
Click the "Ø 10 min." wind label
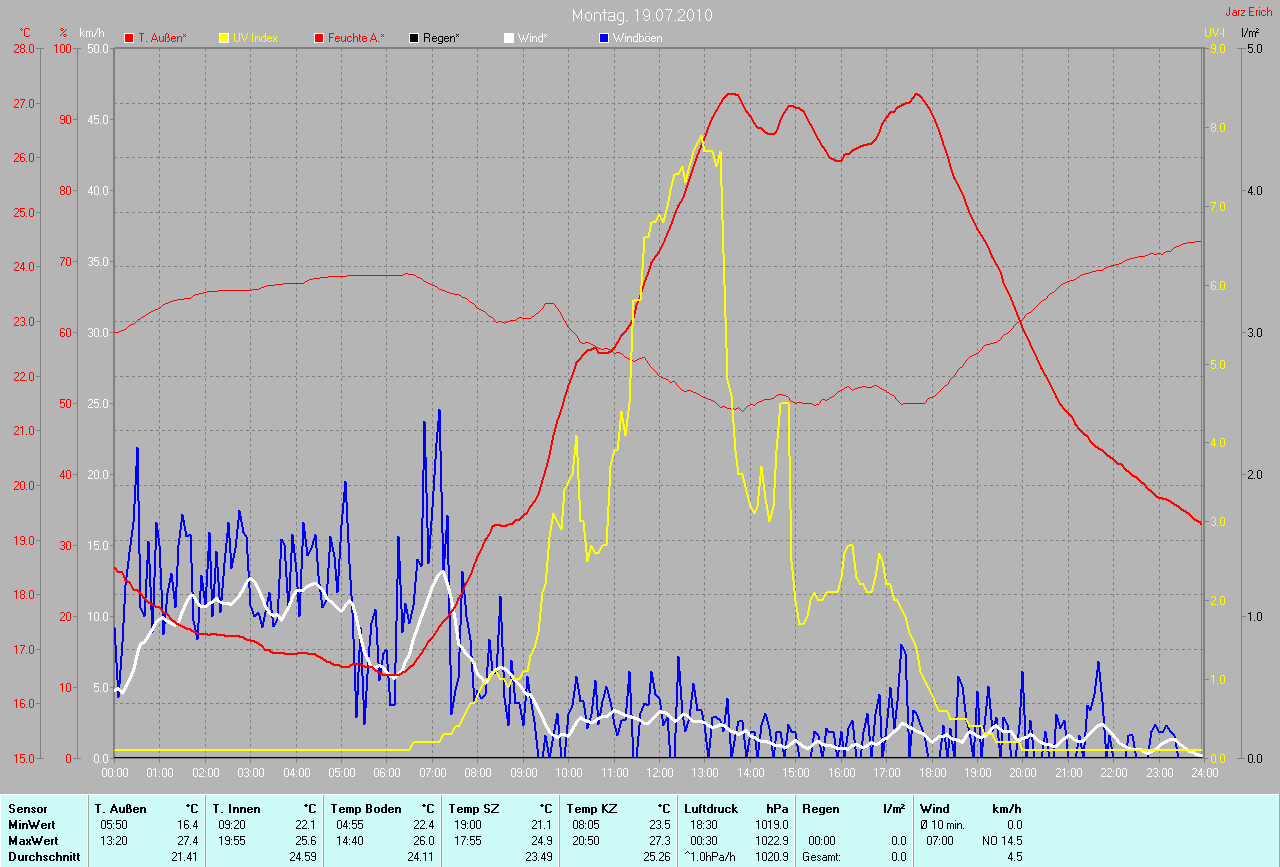[x=944, y=825]
